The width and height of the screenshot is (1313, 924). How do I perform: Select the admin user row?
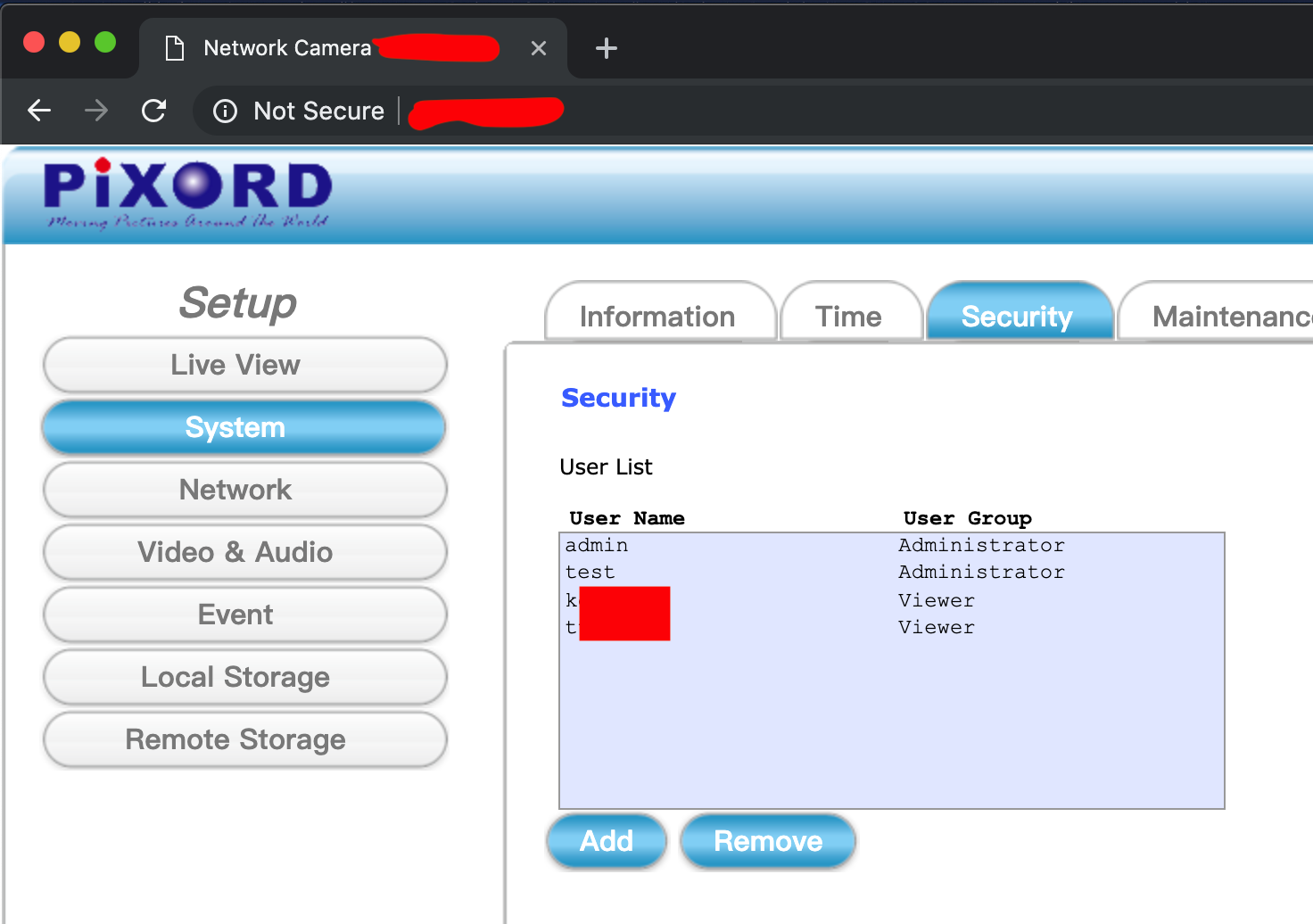click(892, 545)
